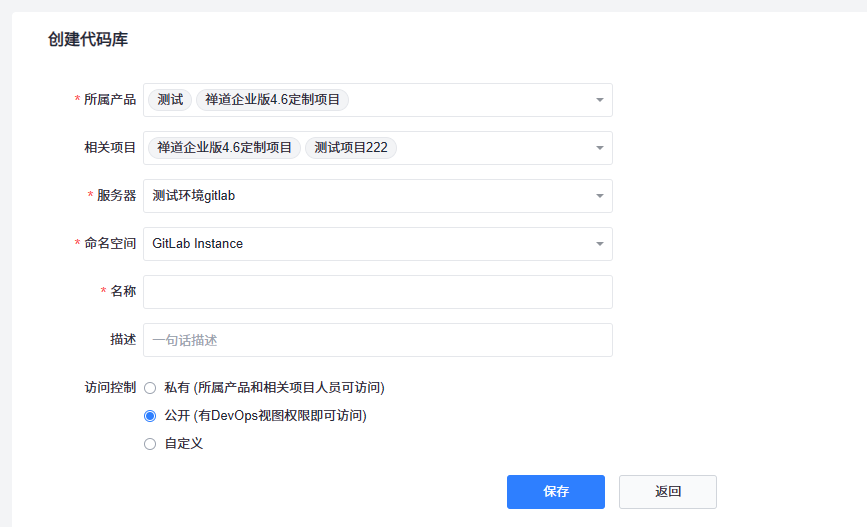
Task: Click the 描述 input field
Action: [378, 340]
